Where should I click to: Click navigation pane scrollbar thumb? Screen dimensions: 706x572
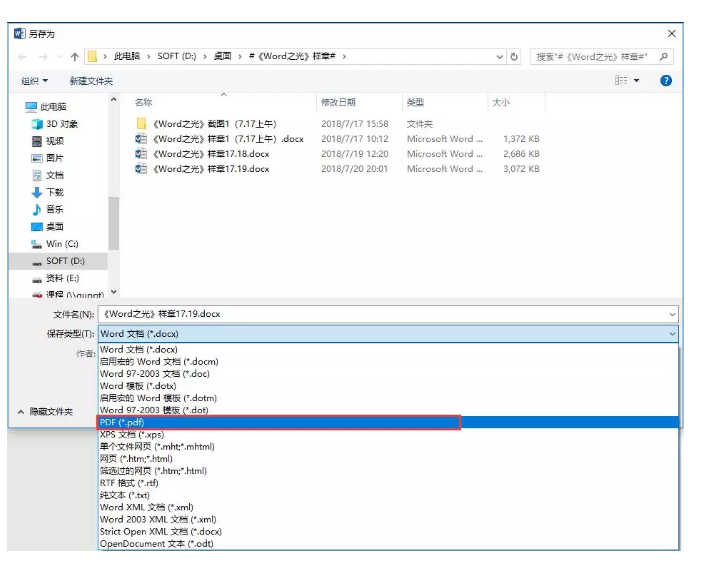113,223
